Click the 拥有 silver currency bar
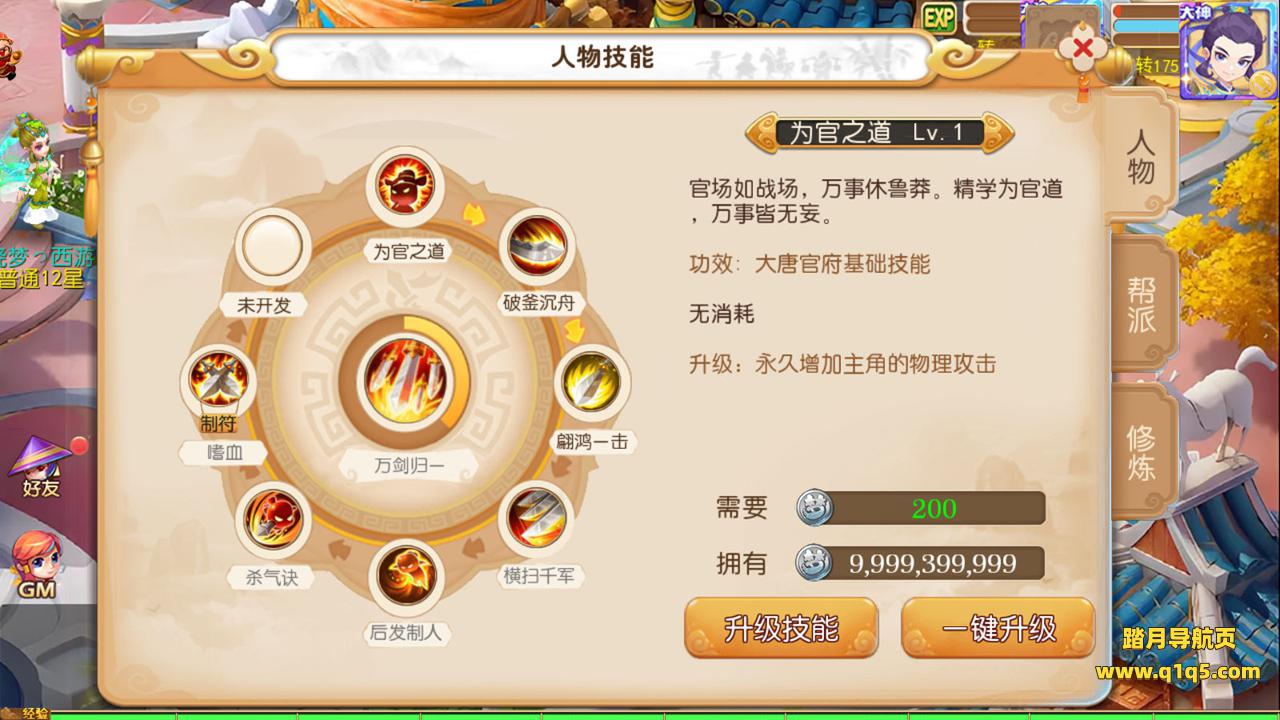Viewport: 1280px width, 720px height. click(x=920, y=563)
